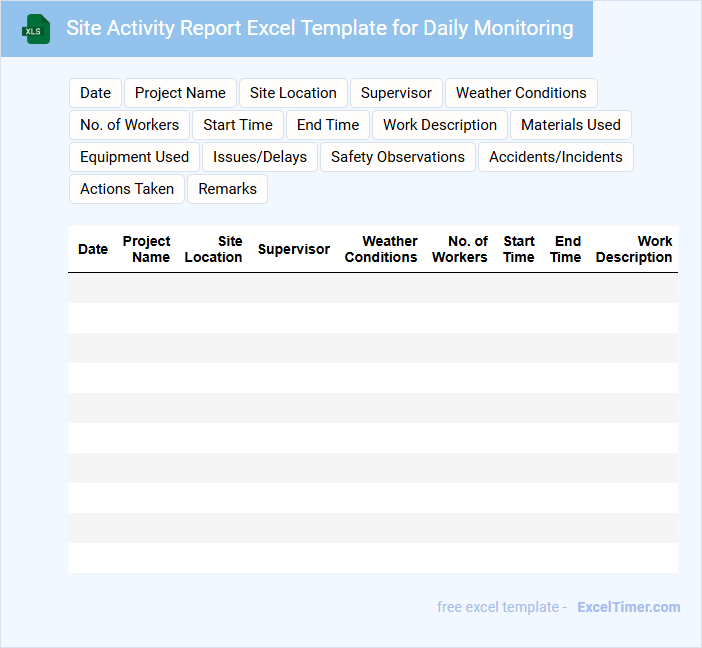Click the Actions Taken tag

click(x=127, y=189)
